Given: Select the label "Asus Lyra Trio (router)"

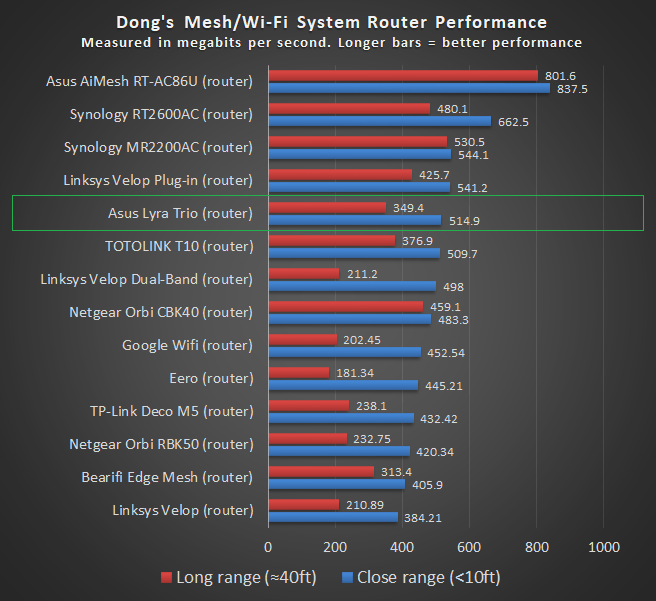Looking at the screenshot, I should pos(180,213).
